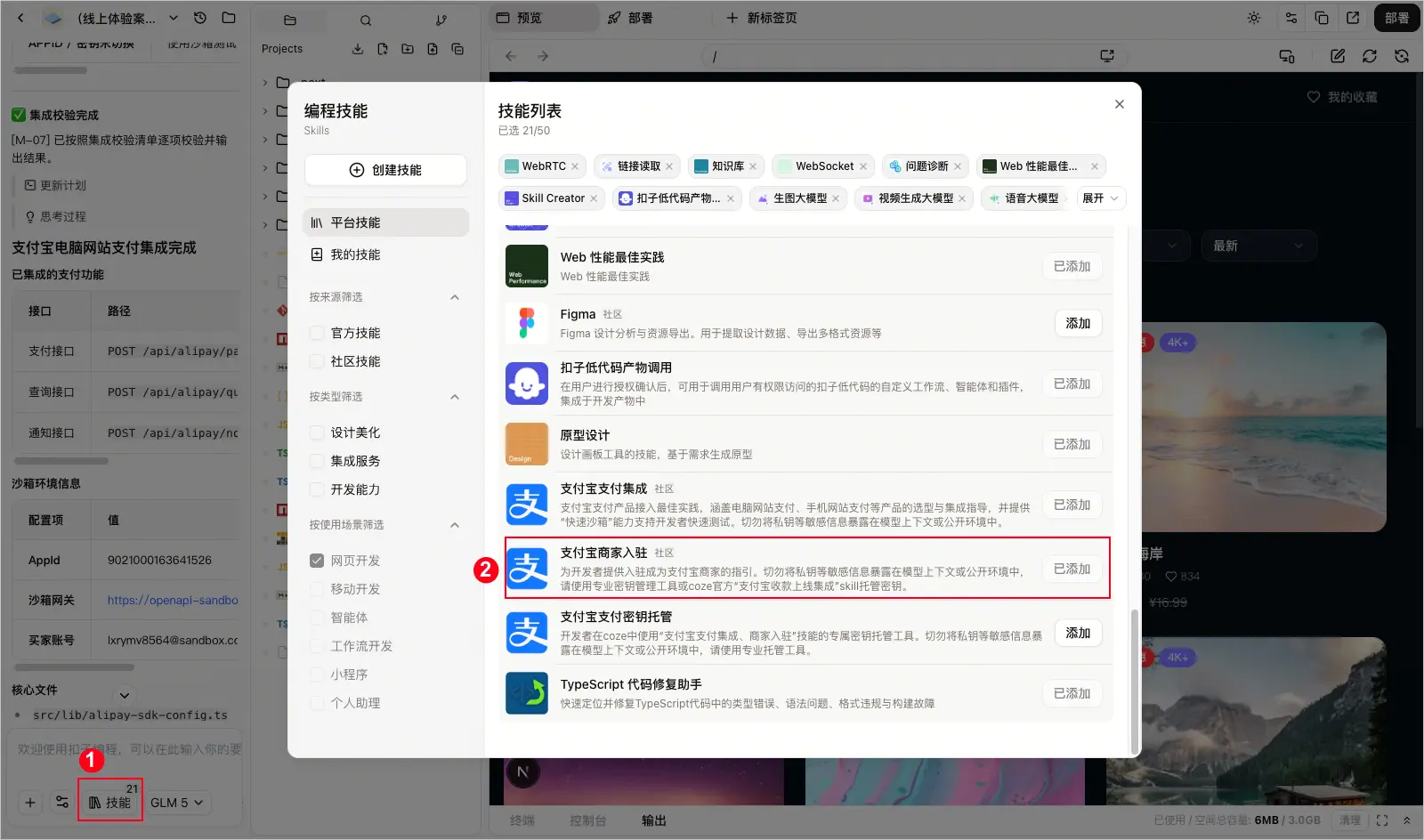This screenshot has width=1424, height=840.
Task: Add the Figma skill
Action: (1078, 323)
